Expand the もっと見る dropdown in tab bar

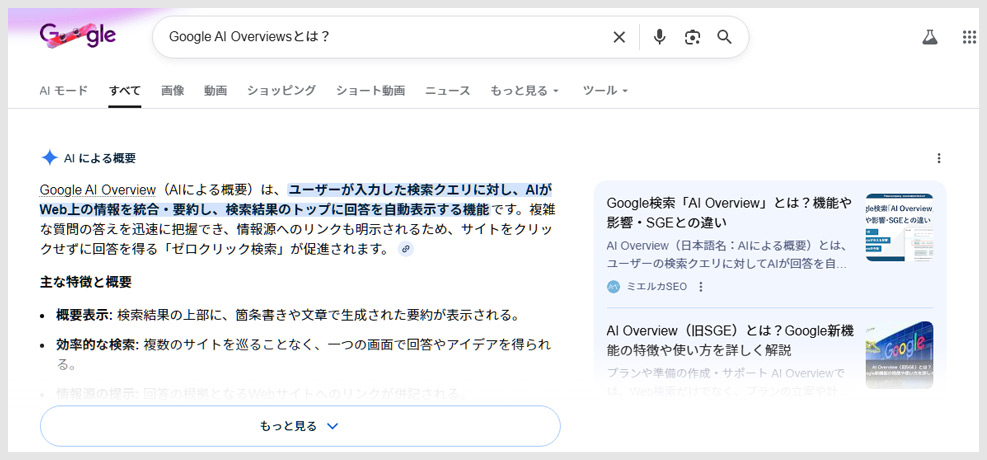pyautogui.click(x=524, y=91)
